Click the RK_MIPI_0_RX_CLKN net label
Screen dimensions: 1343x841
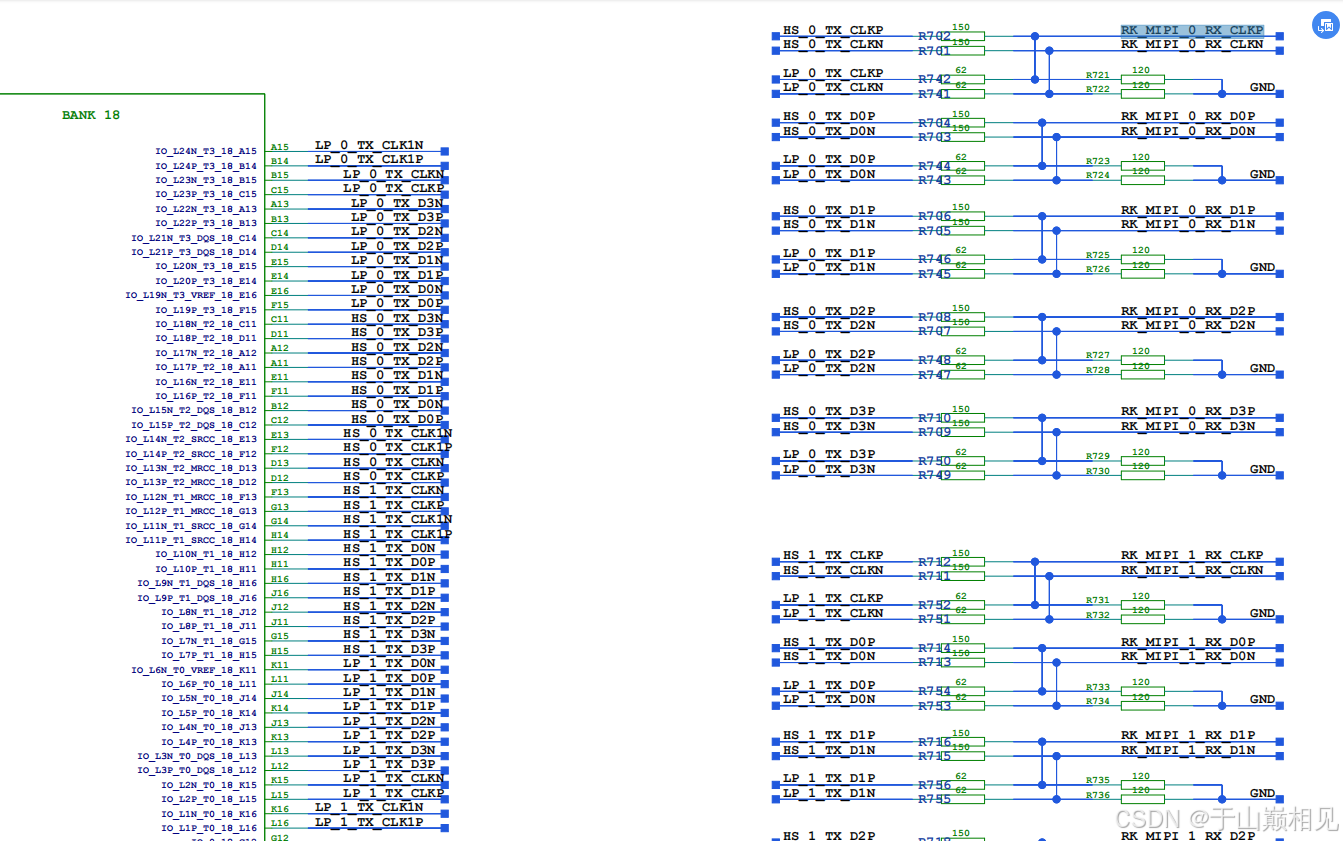1192,44
